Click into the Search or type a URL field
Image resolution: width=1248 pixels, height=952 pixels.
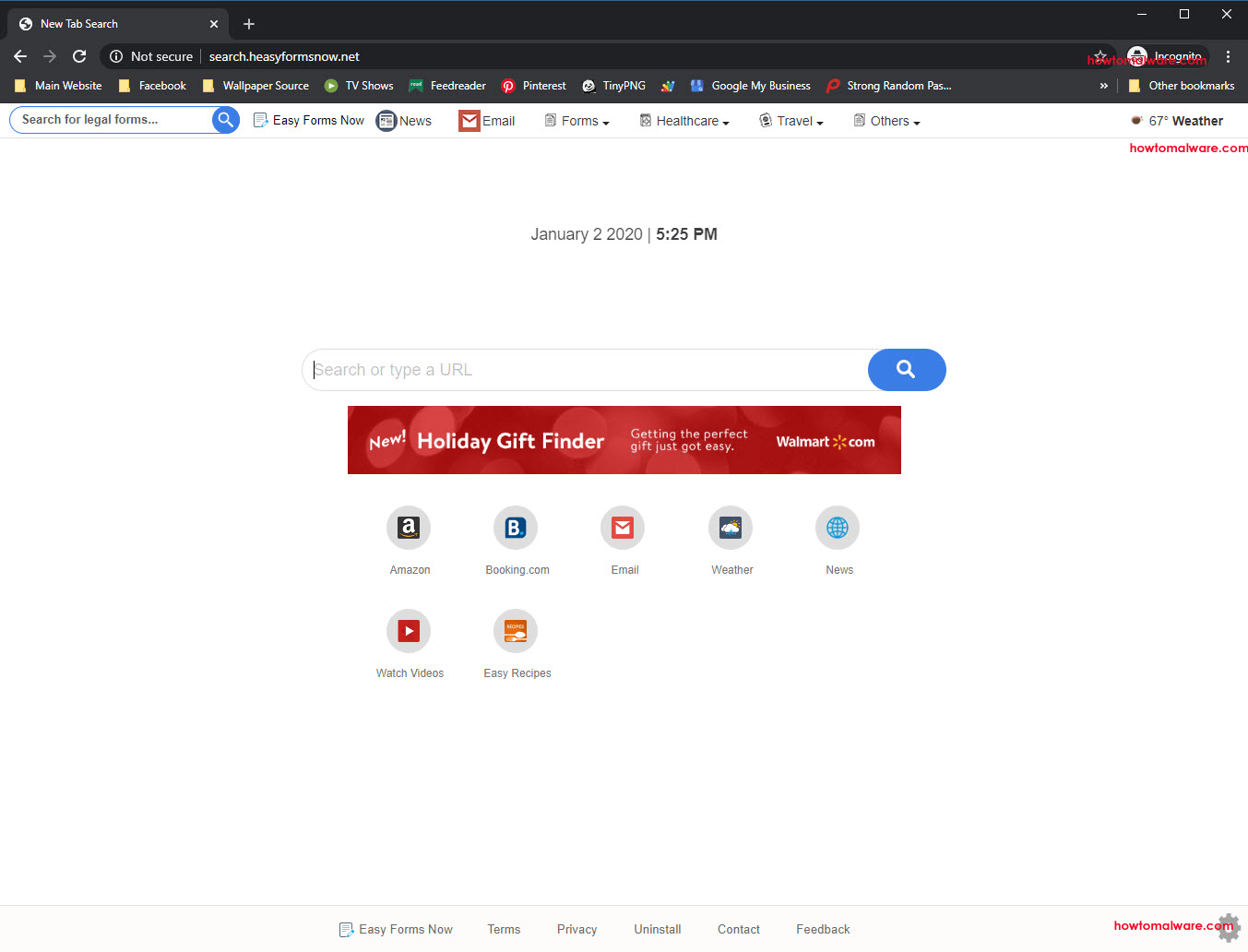tap(585, 370)
